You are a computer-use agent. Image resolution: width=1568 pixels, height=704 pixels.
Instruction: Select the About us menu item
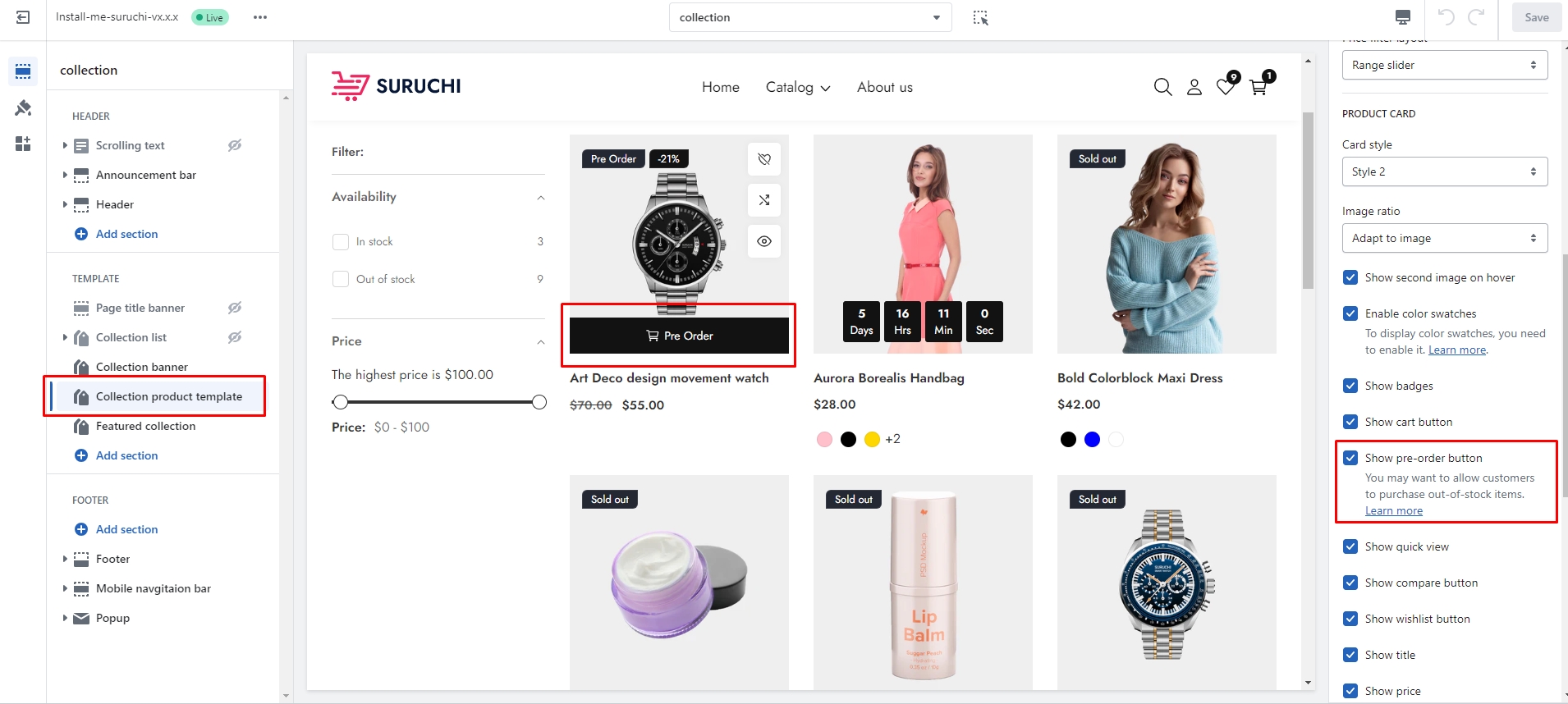(884, 87)
